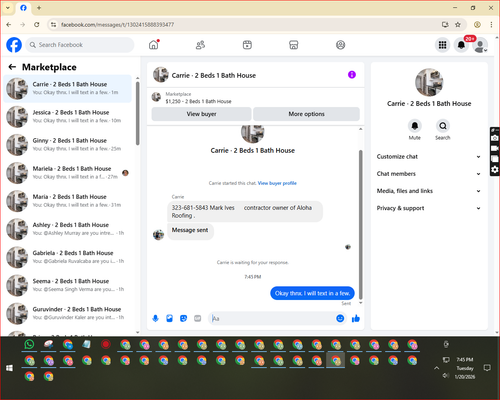Click the Mute bell icon
The image size is (500, 400).
(415, 126)
